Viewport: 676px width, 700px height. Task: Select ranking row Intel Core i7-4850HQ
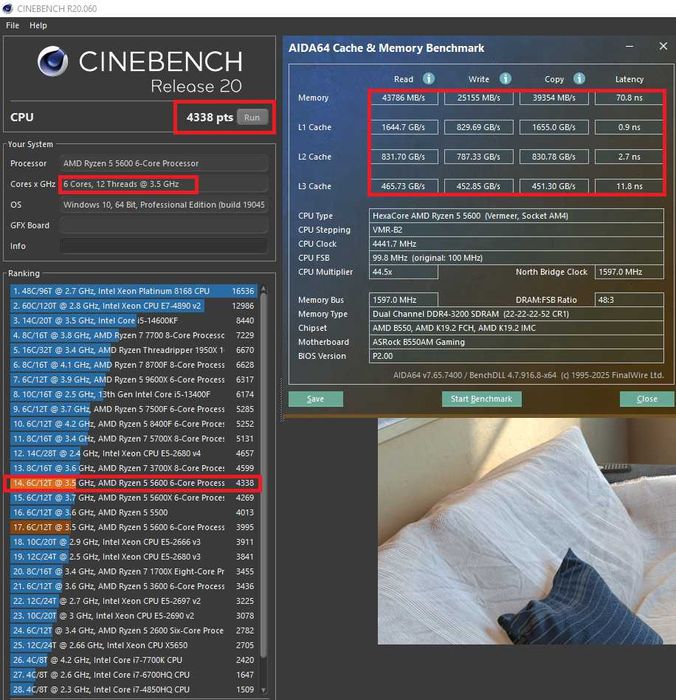pyautogui.click(x=133, y=689)
